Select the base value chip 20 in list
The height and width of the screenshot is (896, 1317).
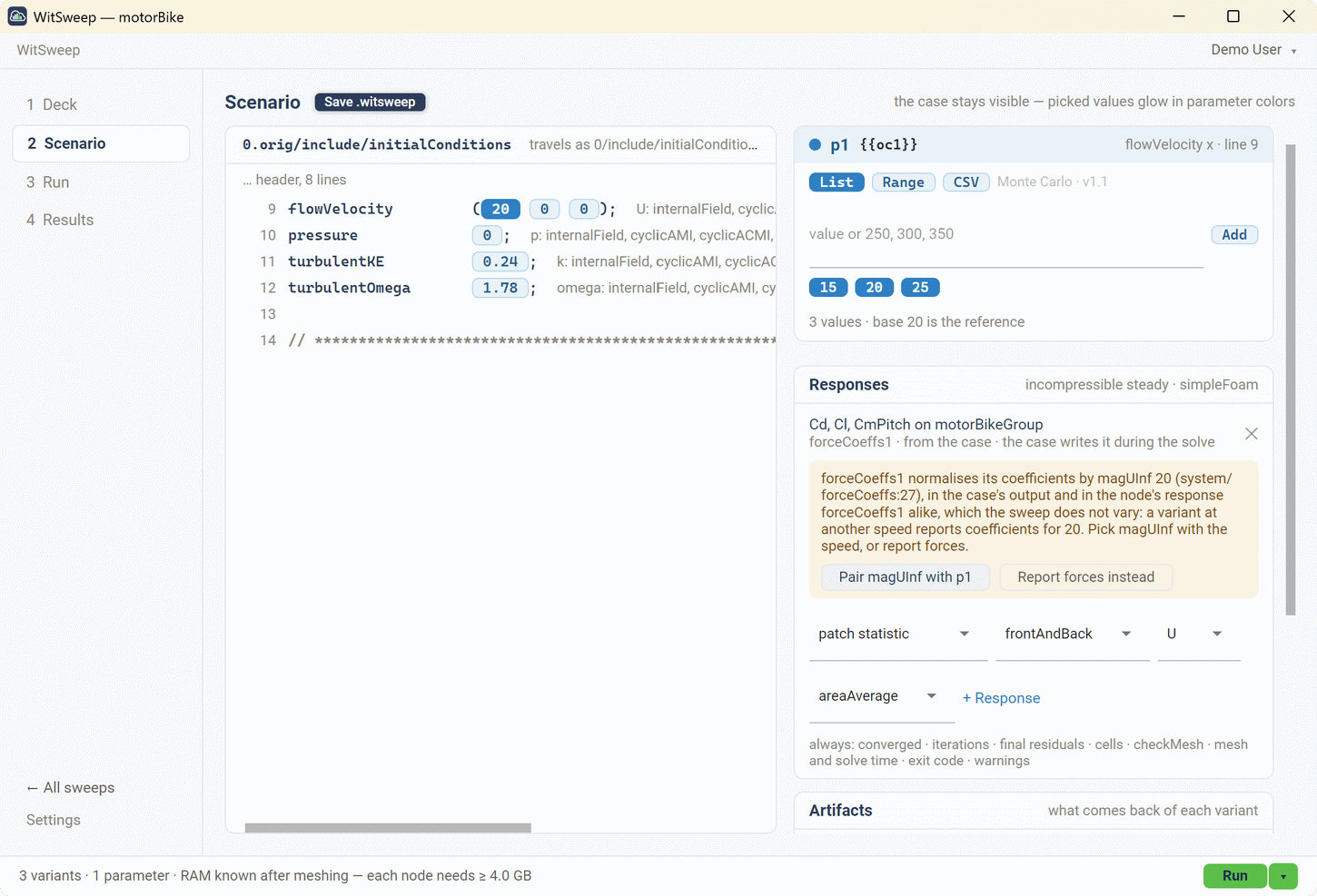click(x=874, y=288)
